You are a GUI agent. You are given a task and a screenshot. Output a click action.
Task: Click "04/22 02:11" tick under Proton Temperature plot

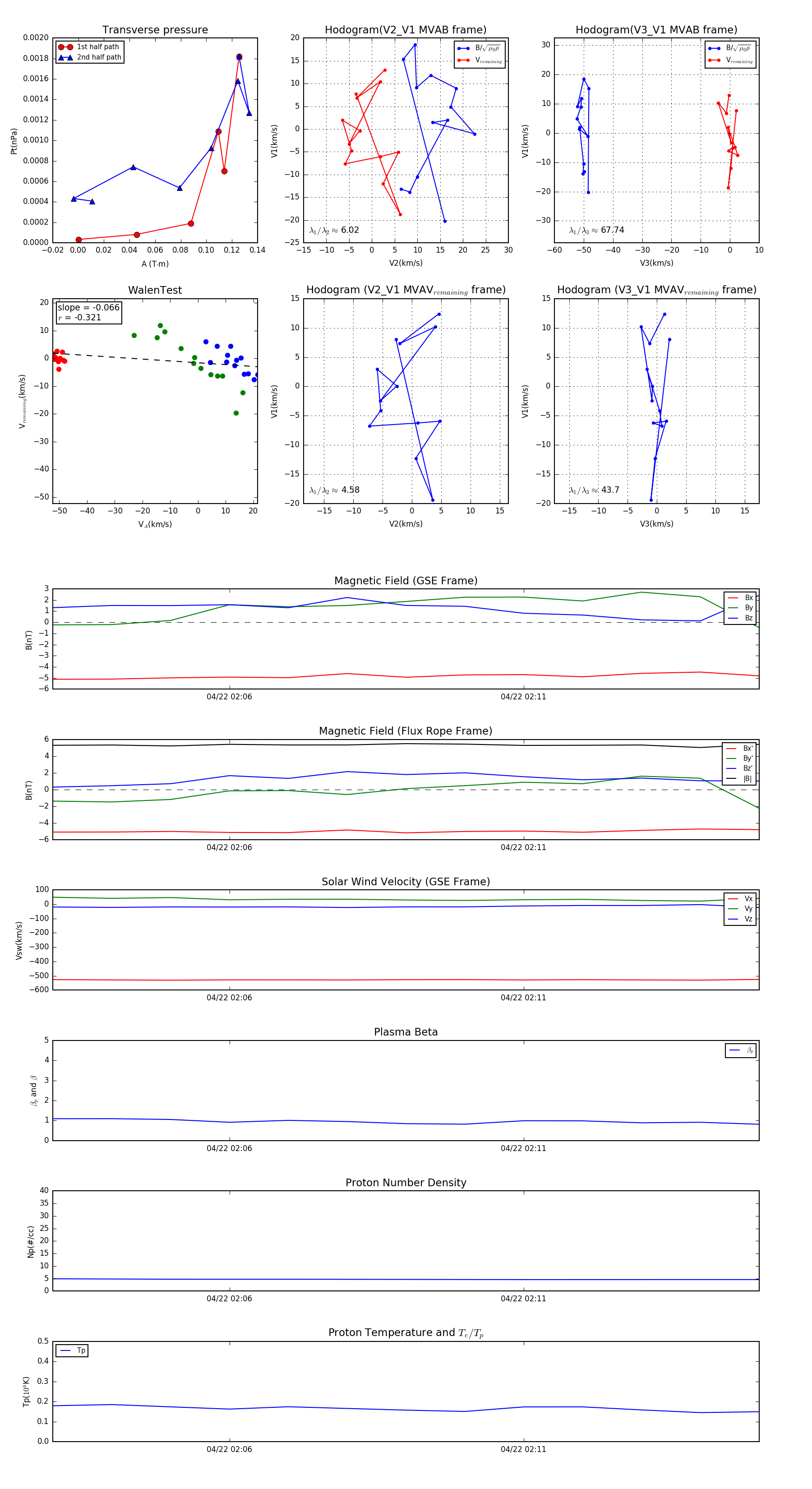tap(524, 1449)
